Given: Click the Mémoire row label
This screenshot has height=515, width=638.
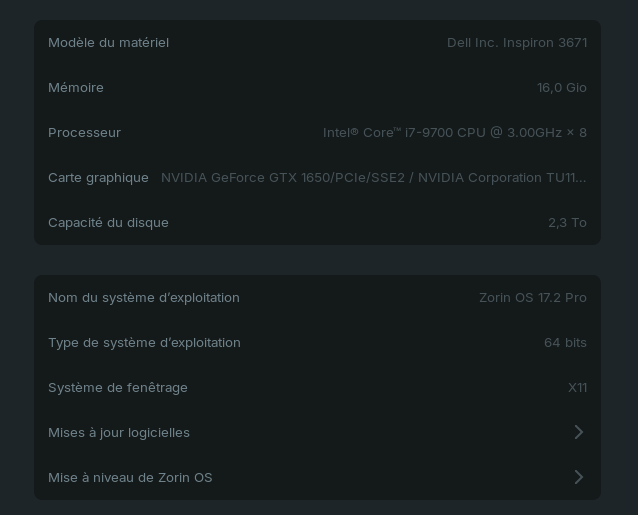Looking at the screenshot, I should (76, 87).
